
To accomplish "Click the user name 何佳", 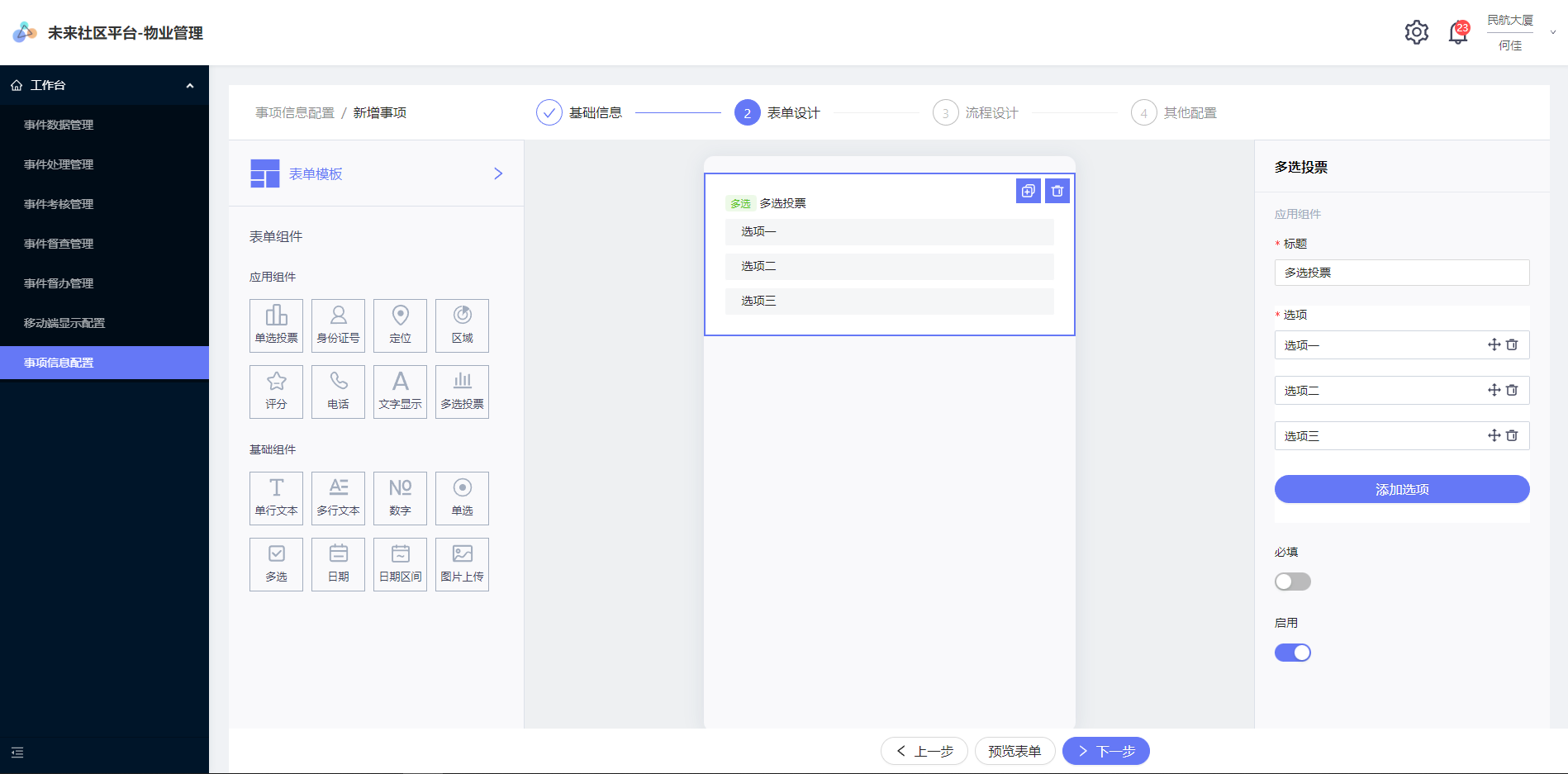I will (x=1510, y=45).
